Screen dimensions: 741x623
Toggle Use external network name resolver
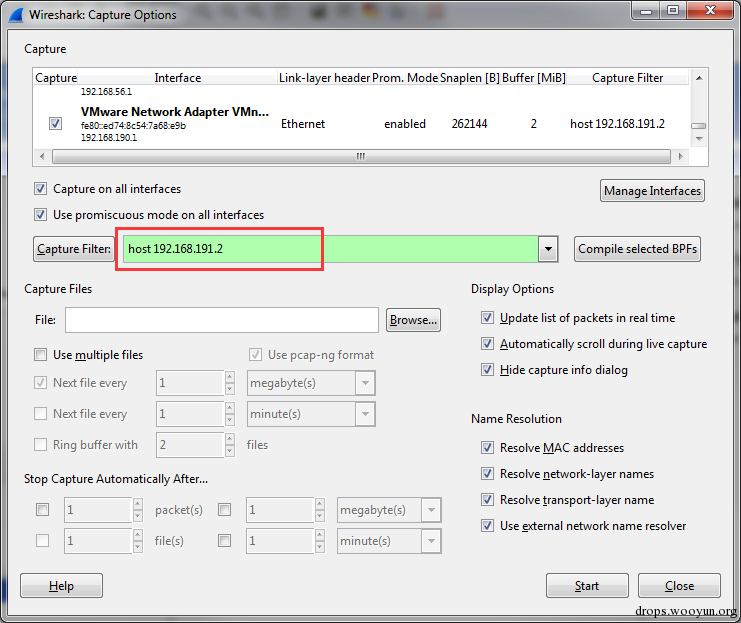tap(487, 526)
